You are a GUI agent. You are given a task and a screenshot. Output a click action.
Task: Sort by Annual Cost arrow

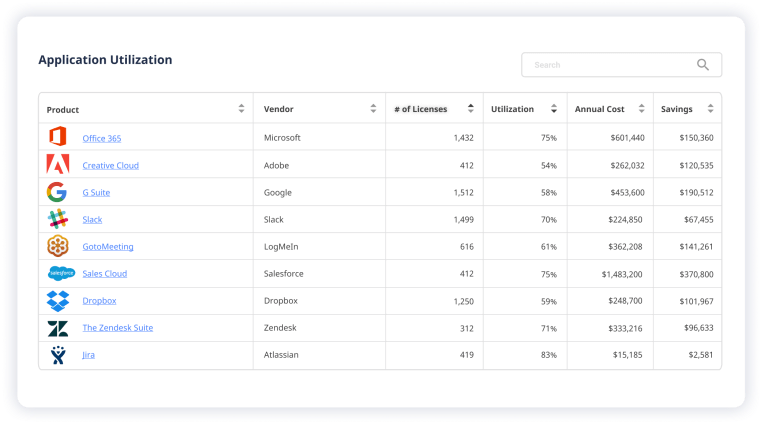pos(641,109)
